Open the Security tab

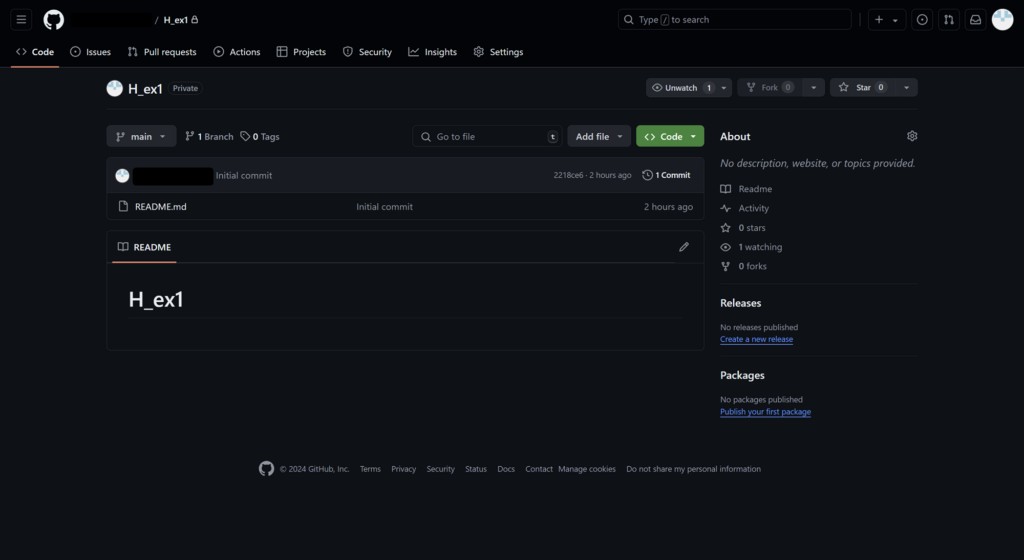[367, 52]
